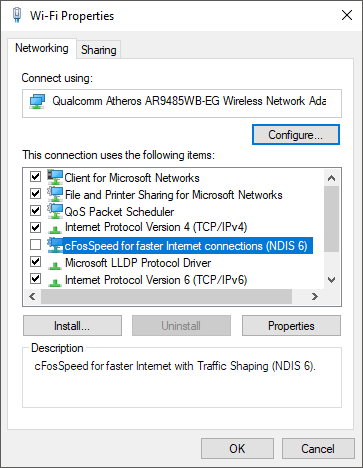Click the vertical scrollbar thumb in items list
The width and height of the screenshot is (363, 468).
331,219
